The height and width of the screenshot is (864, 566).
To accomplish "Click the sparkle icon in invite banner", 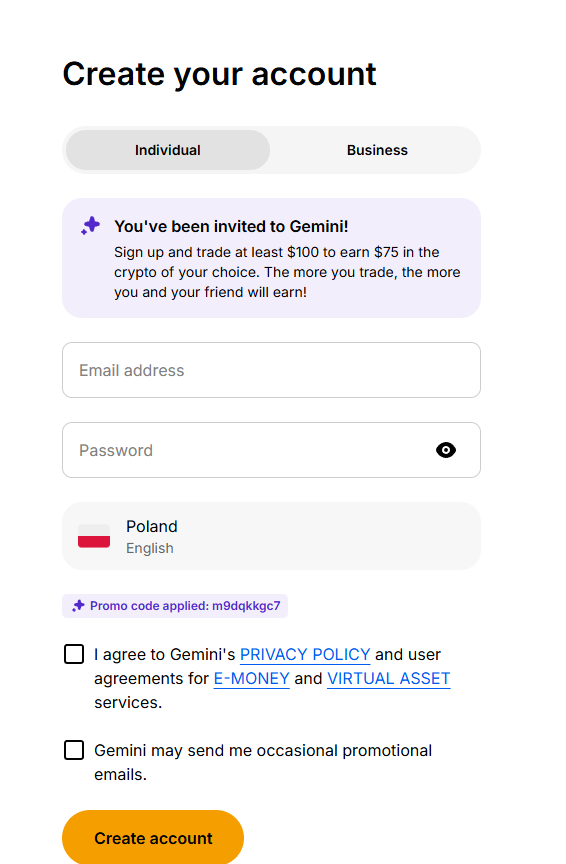I will tap(90, 225).
